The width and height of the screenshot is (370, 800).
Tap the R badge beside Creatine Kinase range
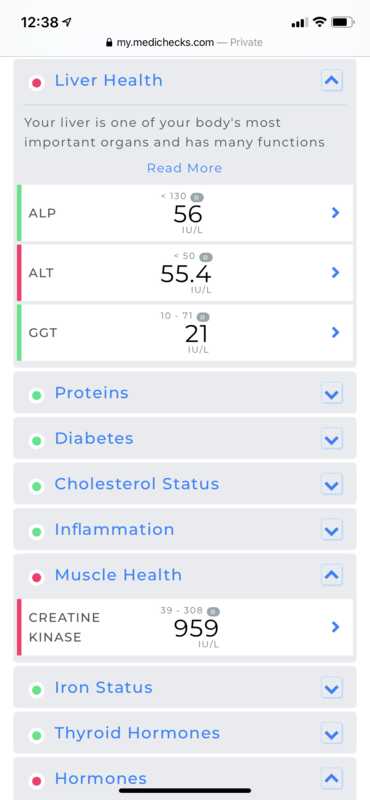coord(213,611)
